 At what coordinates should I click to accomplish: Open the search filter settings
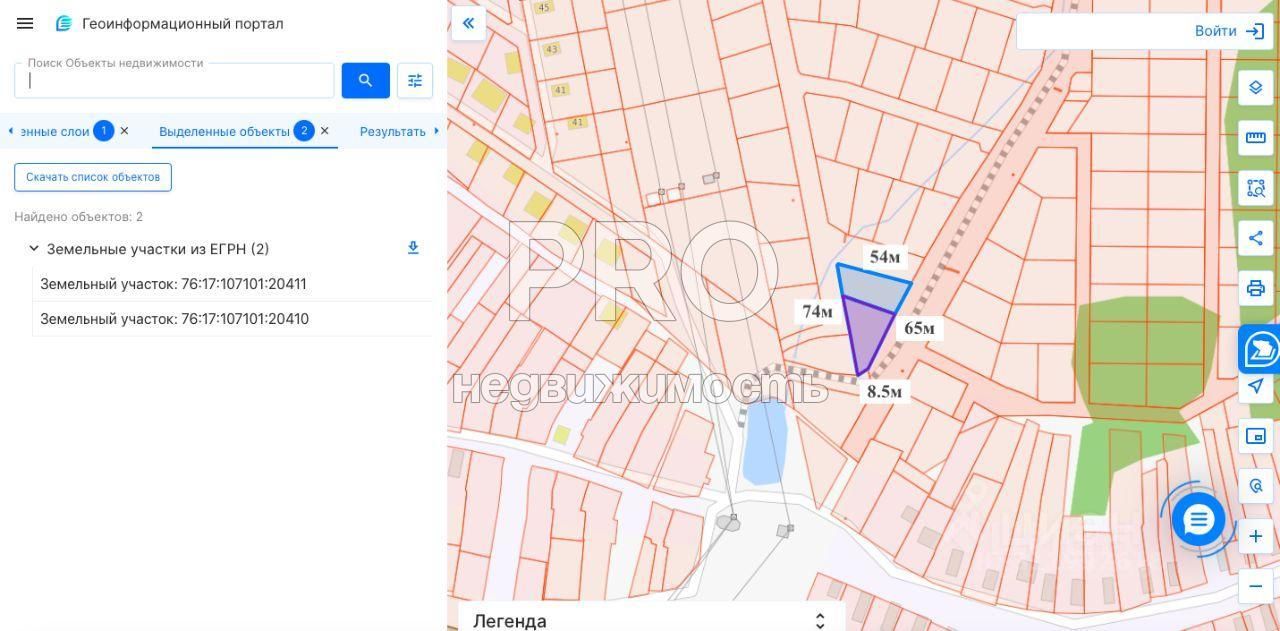point(415,80)
